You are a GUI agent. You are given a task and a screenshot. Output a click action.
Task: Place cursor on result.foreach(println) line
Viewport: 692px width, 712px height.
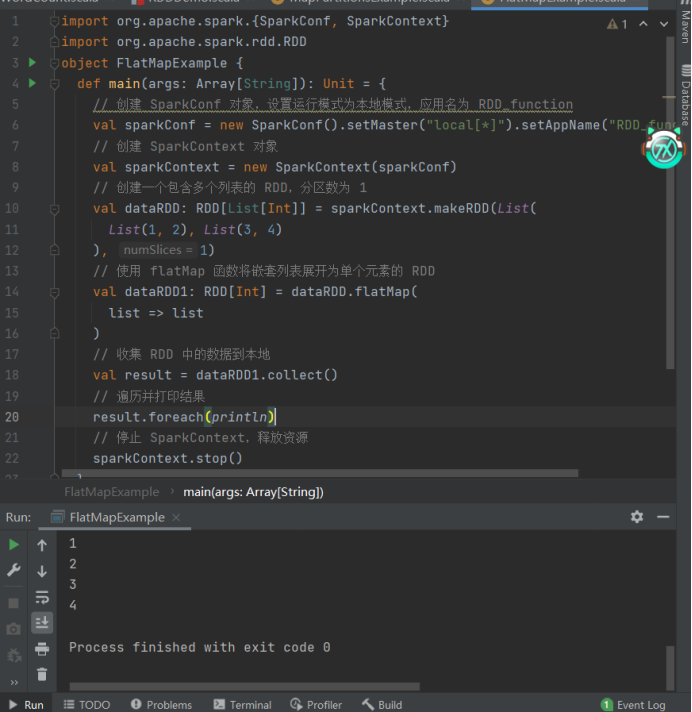pos(184,417)
